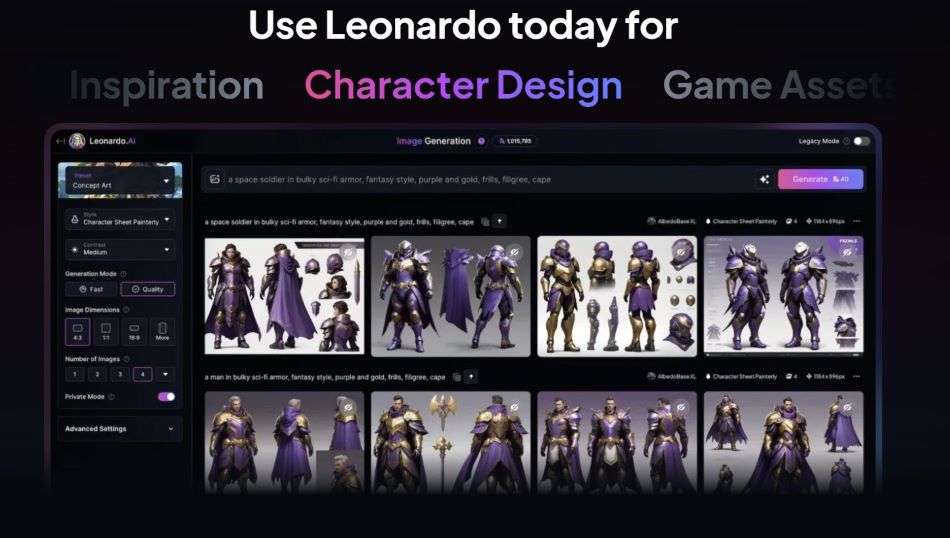Open three-dot menu for first generation row
Image resolution: width=950 pixels, height=538 pixels.
(x=857, y=221)
